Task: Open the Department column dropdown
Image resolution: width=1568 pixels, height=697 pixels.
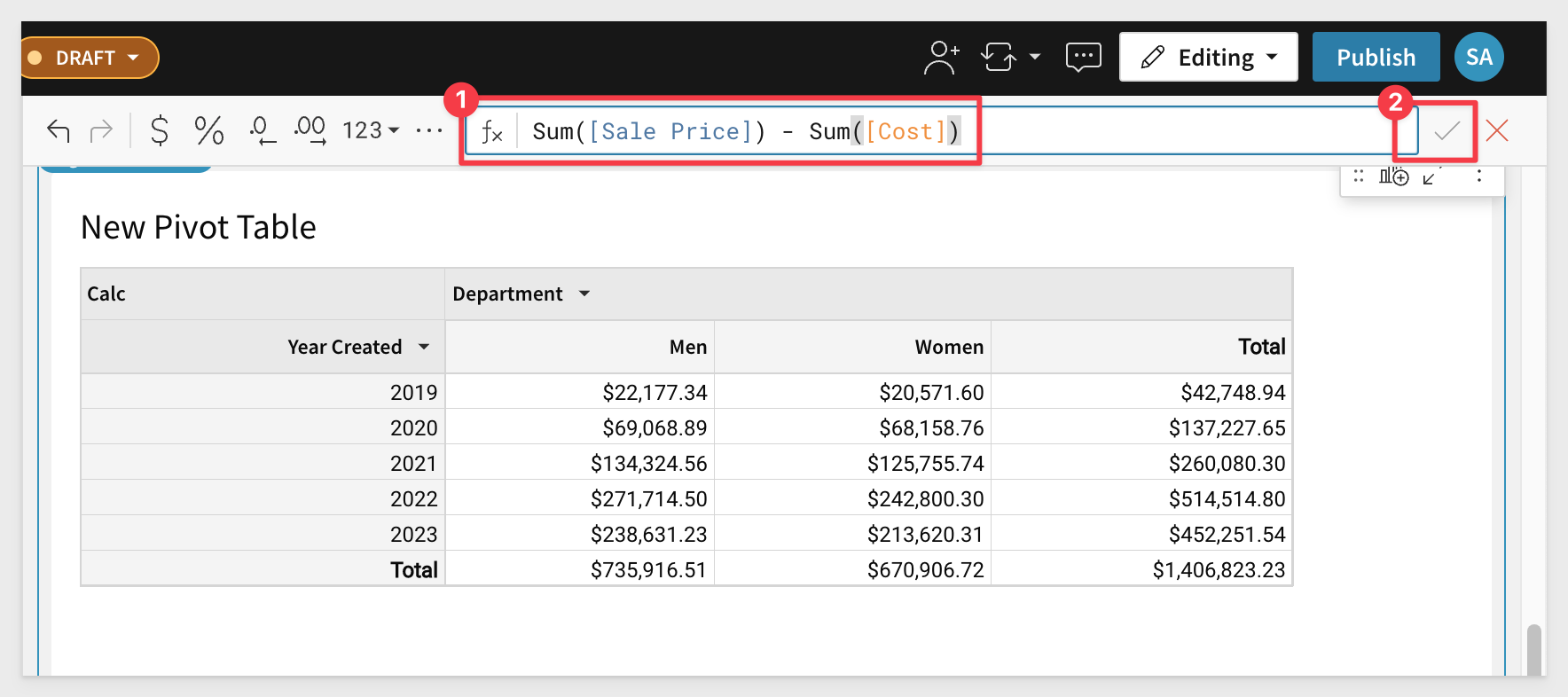Action: [584, 294]
